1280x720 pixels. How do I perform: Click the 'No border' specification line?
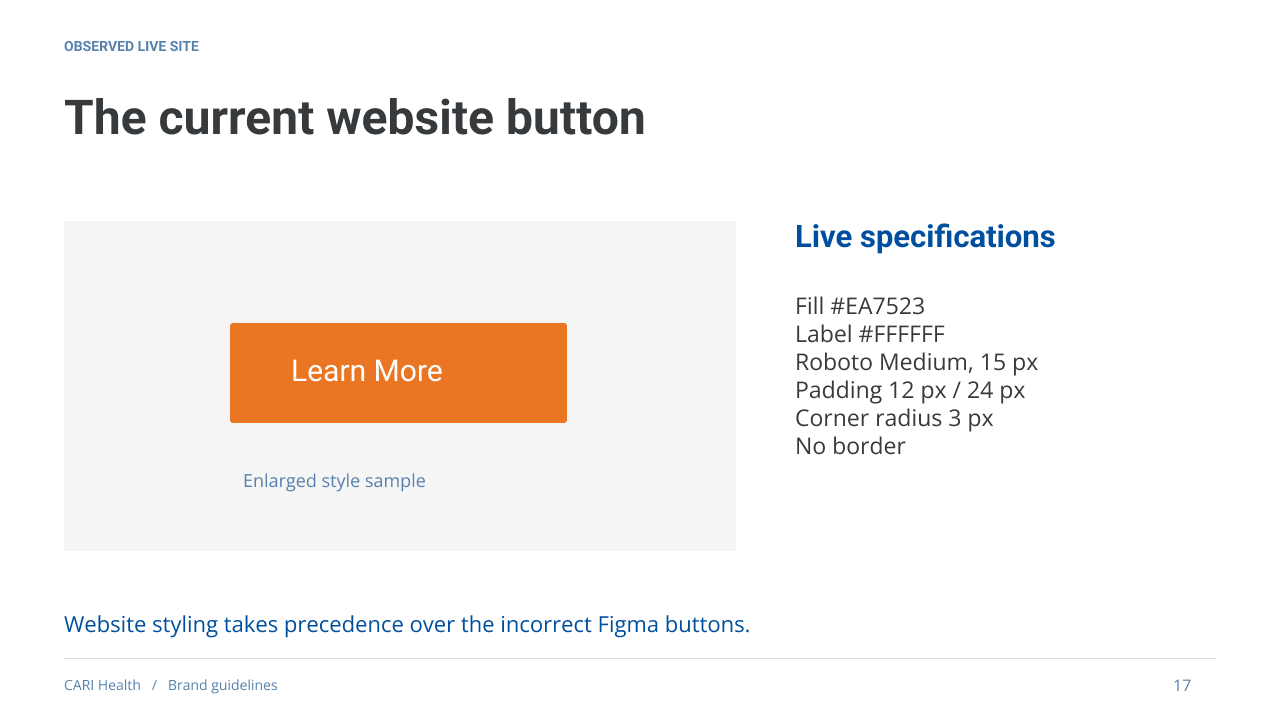(x=850, y=446)
